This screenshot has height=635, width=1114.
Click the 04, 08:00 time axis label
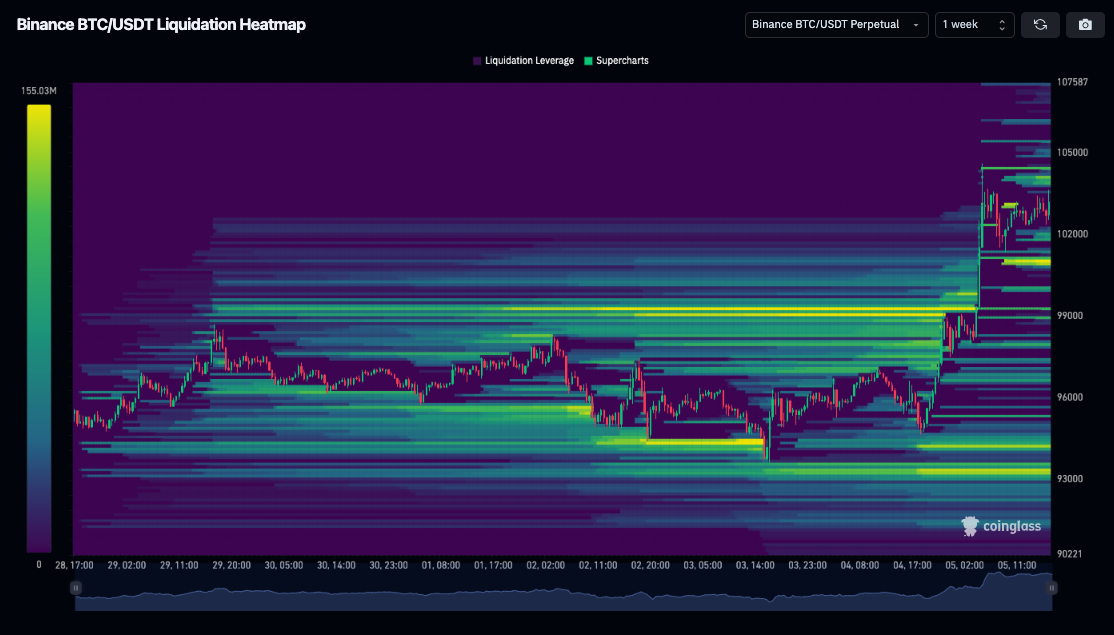(x=860, y=565)
